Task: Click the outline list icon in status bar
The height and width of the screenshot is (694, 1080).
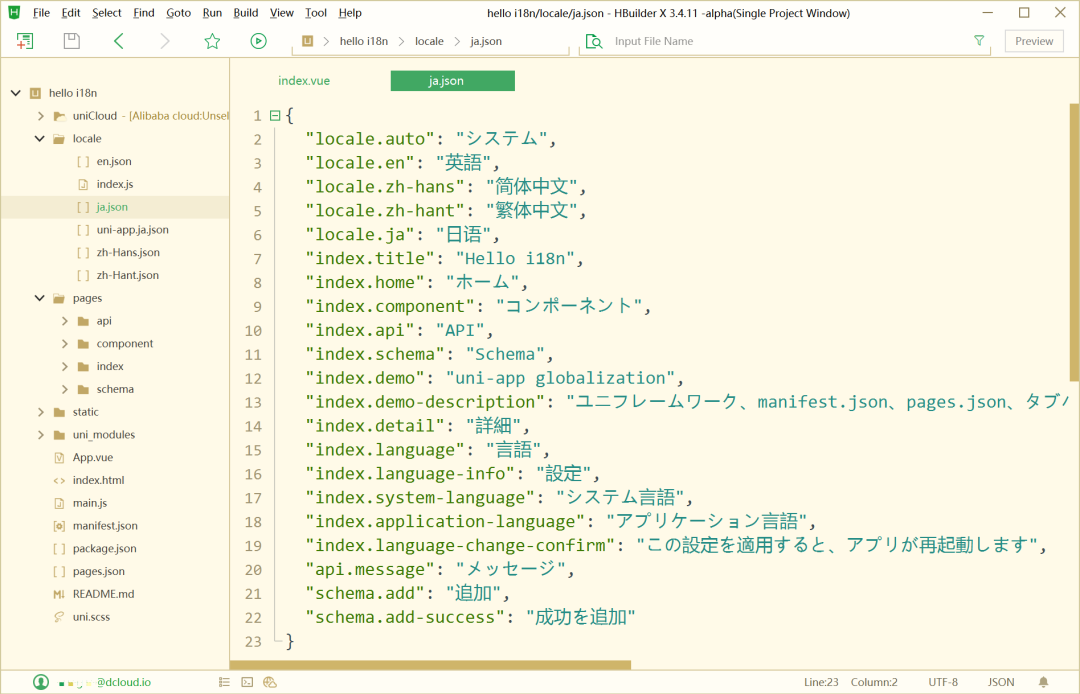Action: 225,682
